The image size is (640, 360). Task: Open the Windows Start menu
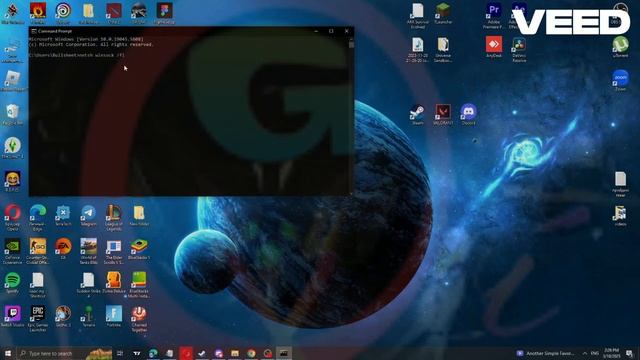pyautogui.click(x=8, y=353)
